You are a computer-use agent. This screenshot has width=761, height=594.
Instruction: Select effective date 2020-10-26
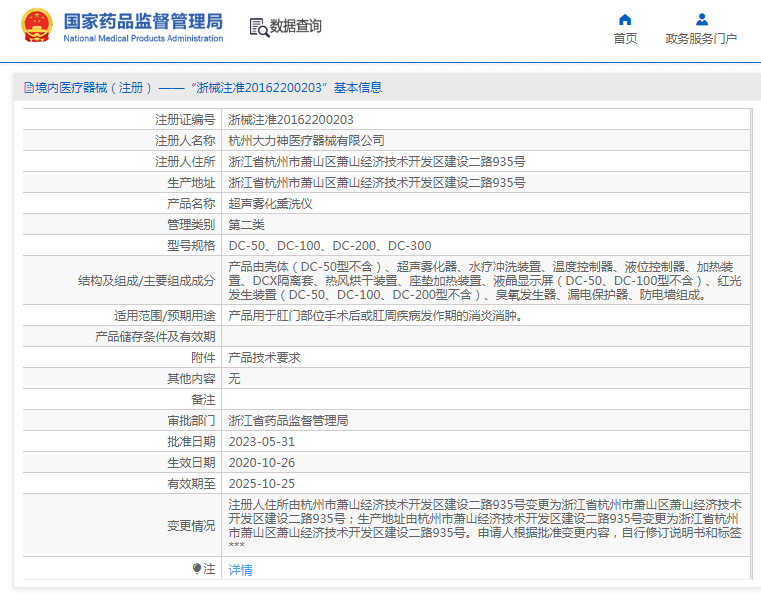coord(262,462)
